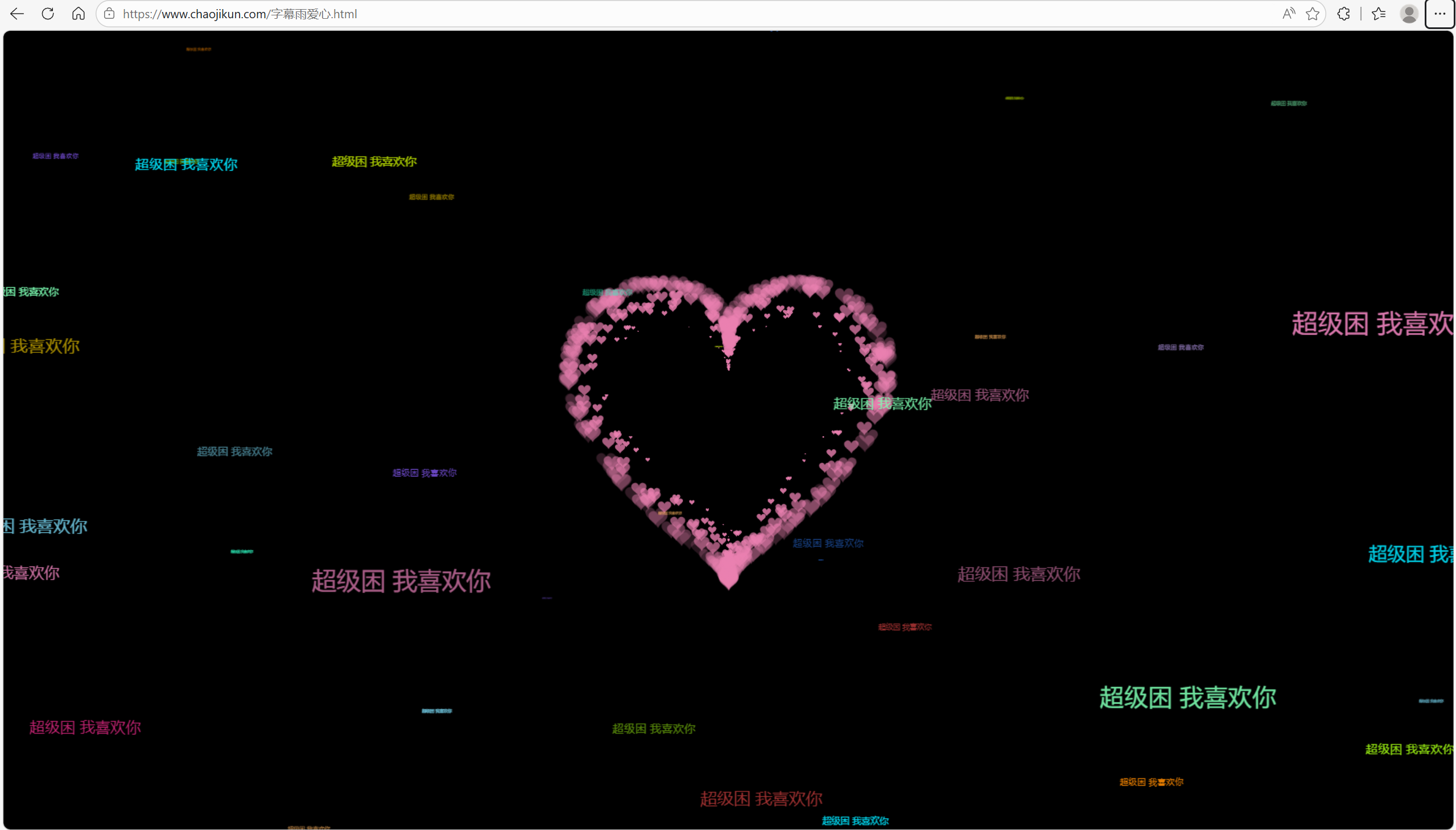Click large pink 超级困 我喜欢你 text below heart left
This screenshot has width=1456, height=830.
pos(401,581)
